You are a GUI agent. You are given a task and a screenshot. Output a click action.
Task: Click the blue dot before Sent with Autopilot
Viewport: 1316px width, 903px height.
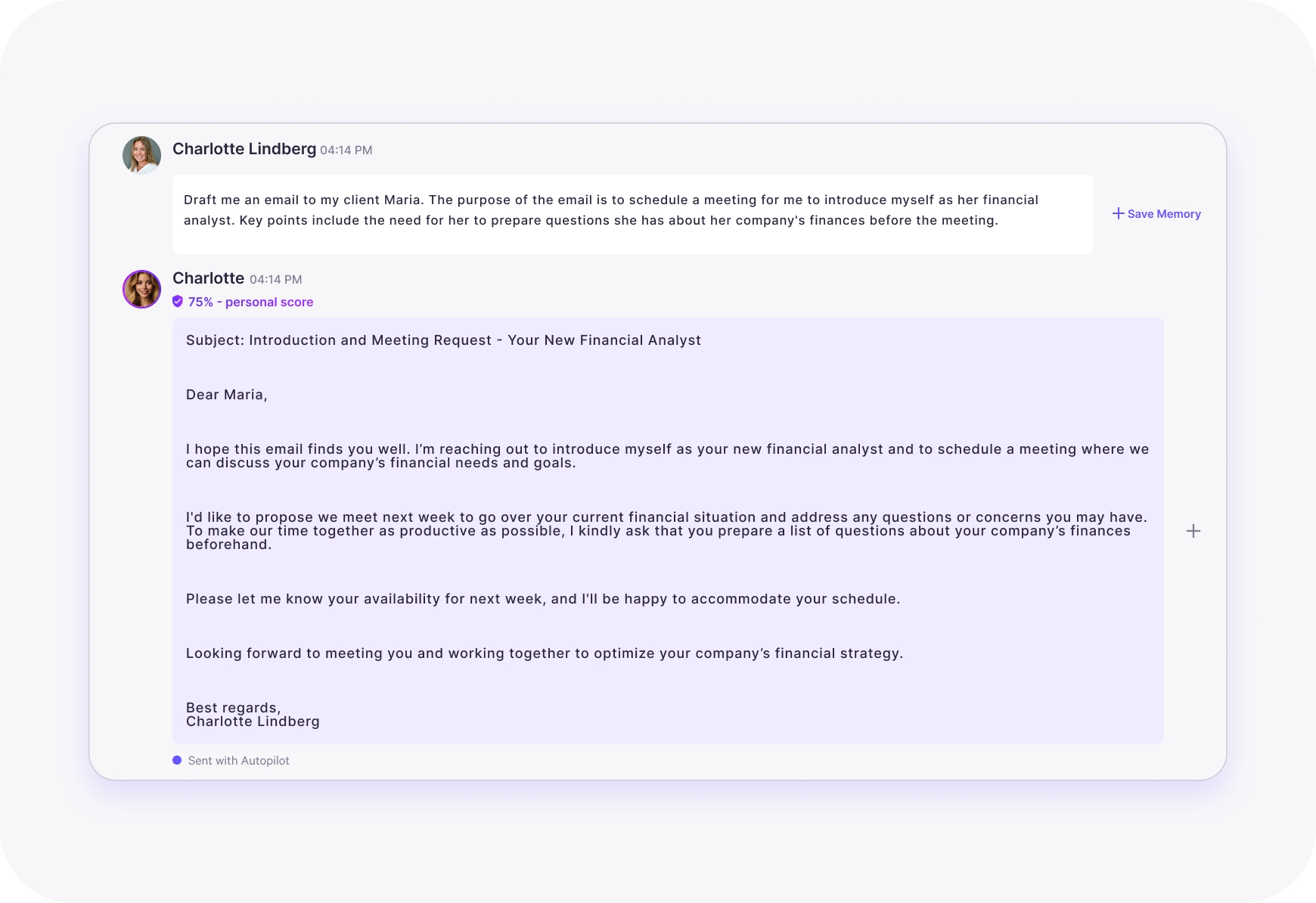pyautogui.click(x=177, y=760)
